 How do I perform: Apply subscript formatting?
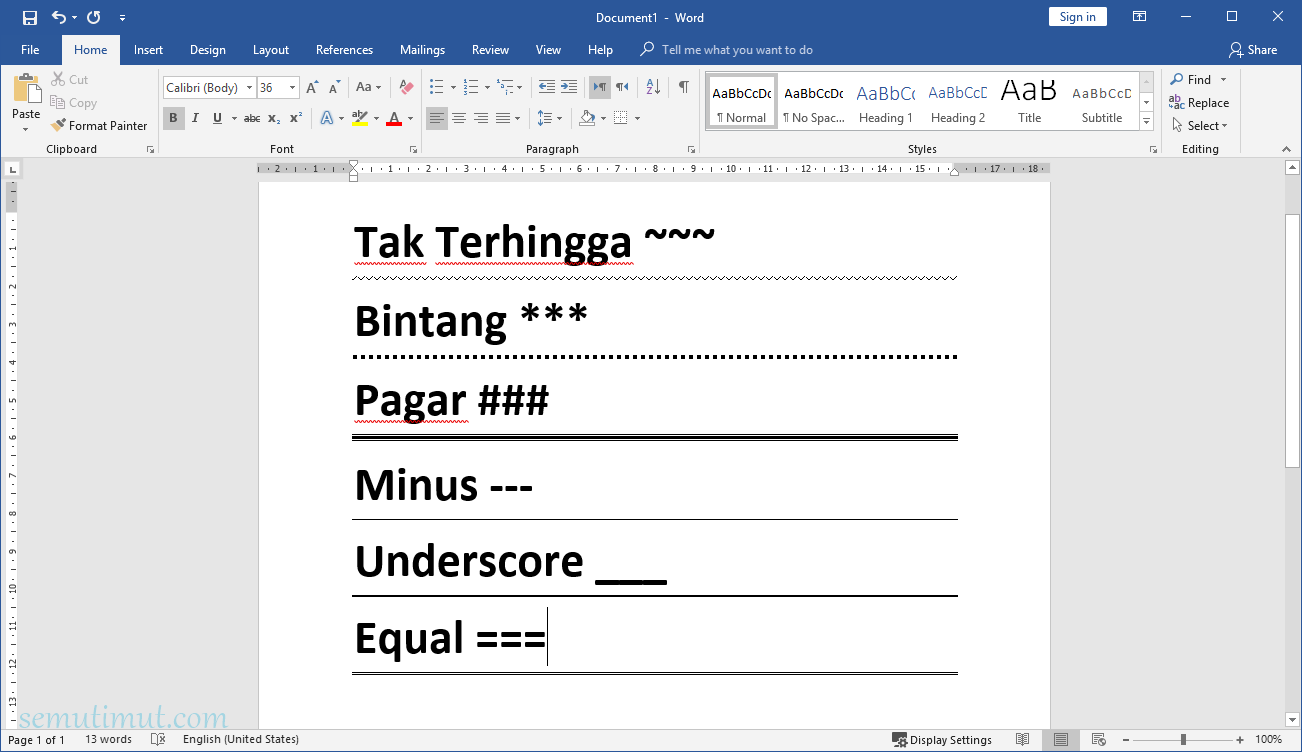tap(274, 118)
